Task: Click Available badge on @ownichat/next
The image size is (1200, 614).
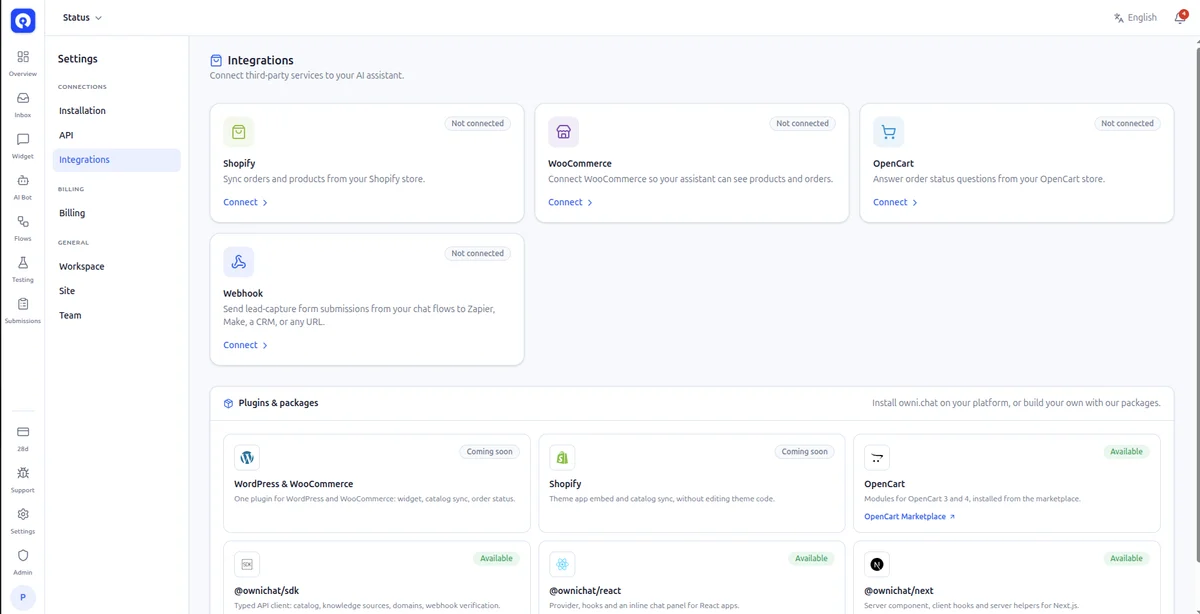Action: 1127,559
